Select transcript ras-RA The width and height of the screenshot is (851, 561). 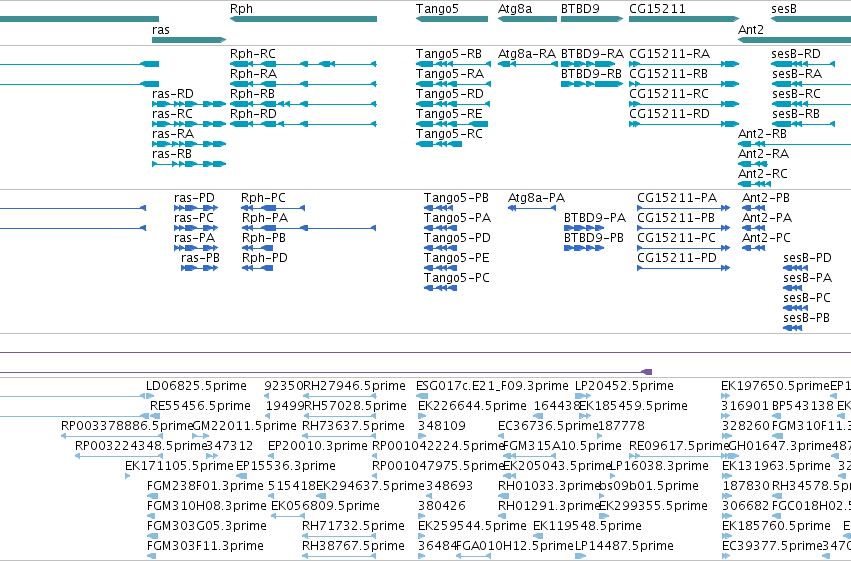(x=189, y=144)
